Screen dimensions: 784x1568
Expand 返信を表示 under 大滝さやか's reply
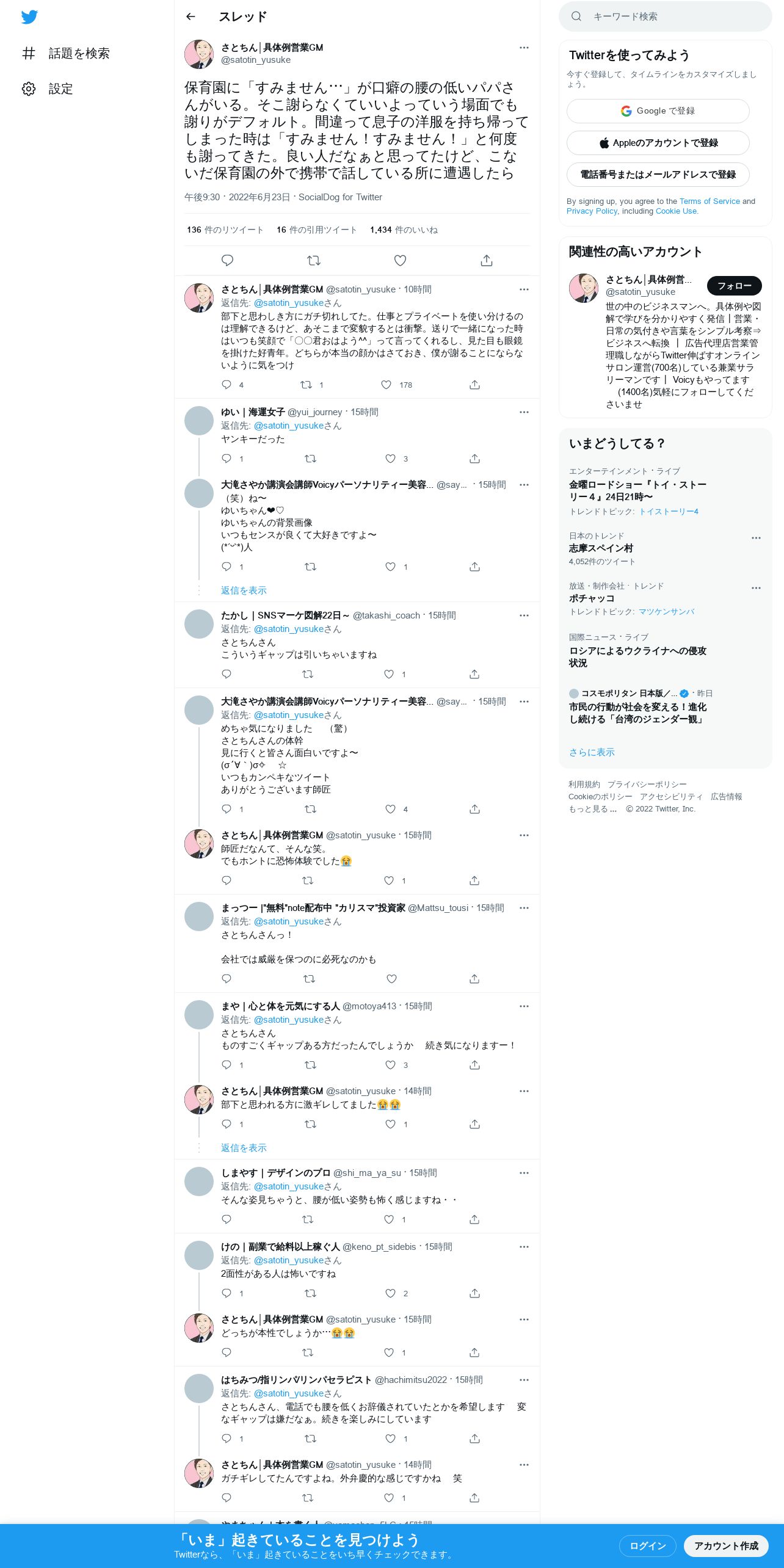coord(244,590)
